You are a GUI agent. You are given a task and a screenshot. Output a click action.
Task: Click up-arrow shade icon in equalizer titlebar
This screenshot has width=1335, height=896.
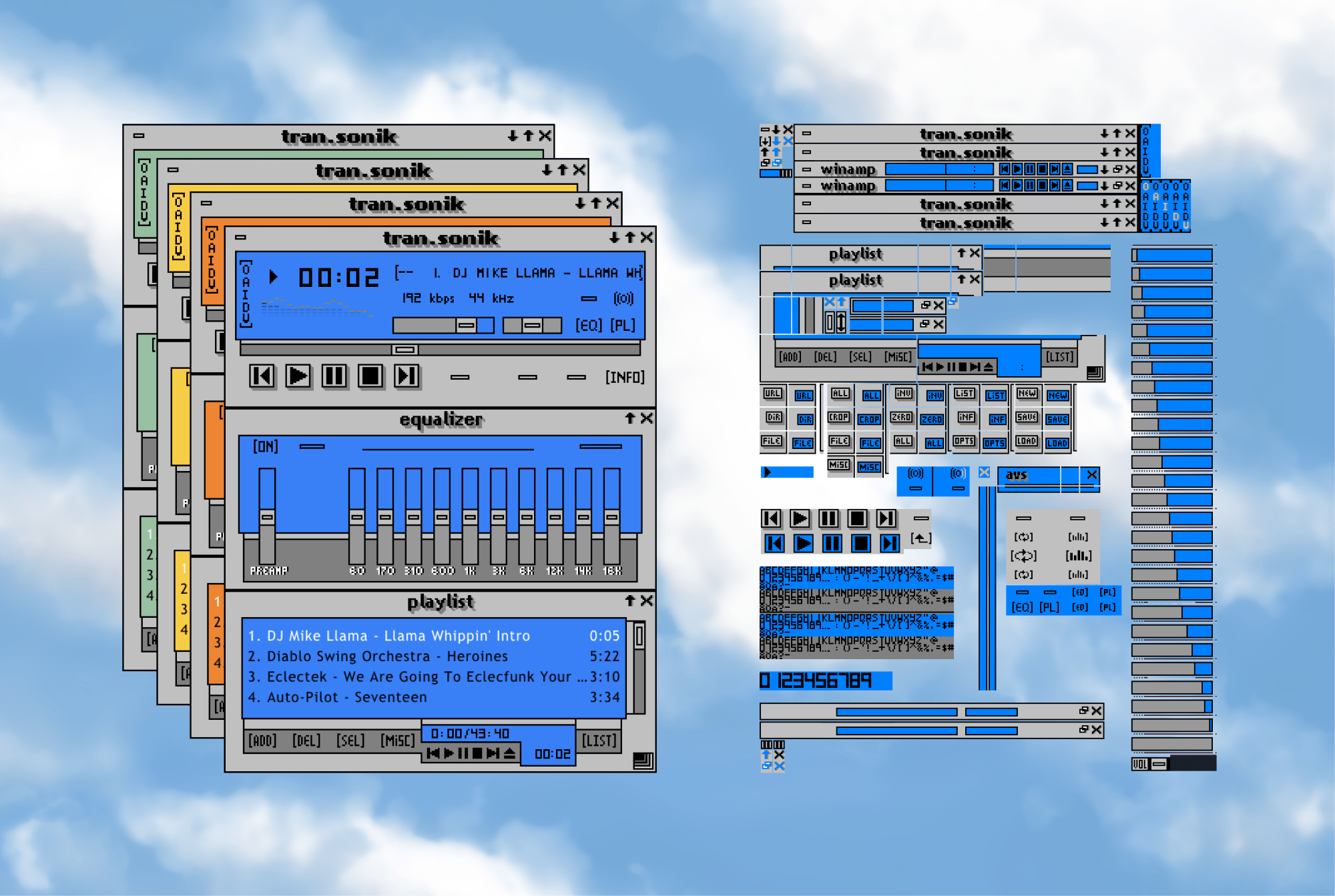pos(630,418)
